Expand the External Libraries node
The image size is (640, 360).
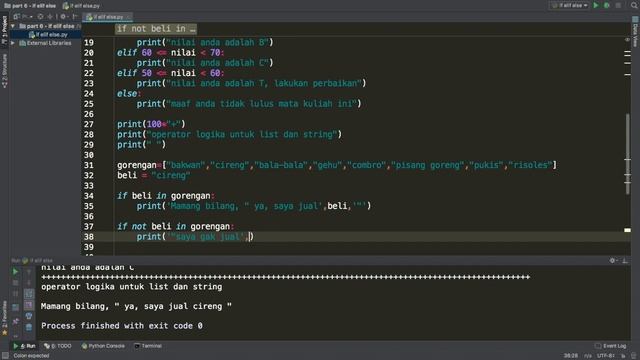pos(13,43)
